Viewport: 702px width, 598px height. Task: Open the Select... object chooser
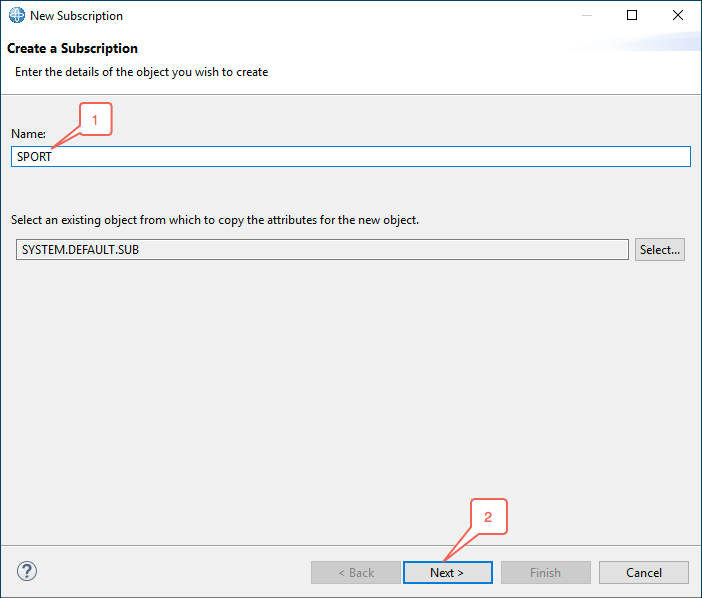[x=659, y=249]
